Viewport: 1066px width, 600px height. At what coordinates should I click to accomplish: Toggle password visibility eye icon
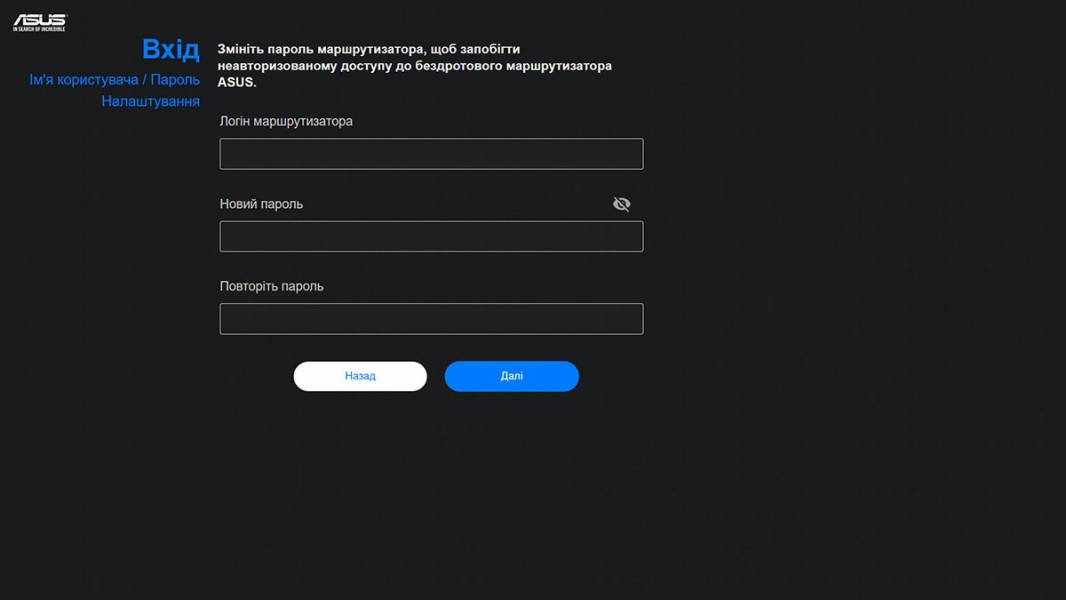point(621,204)
